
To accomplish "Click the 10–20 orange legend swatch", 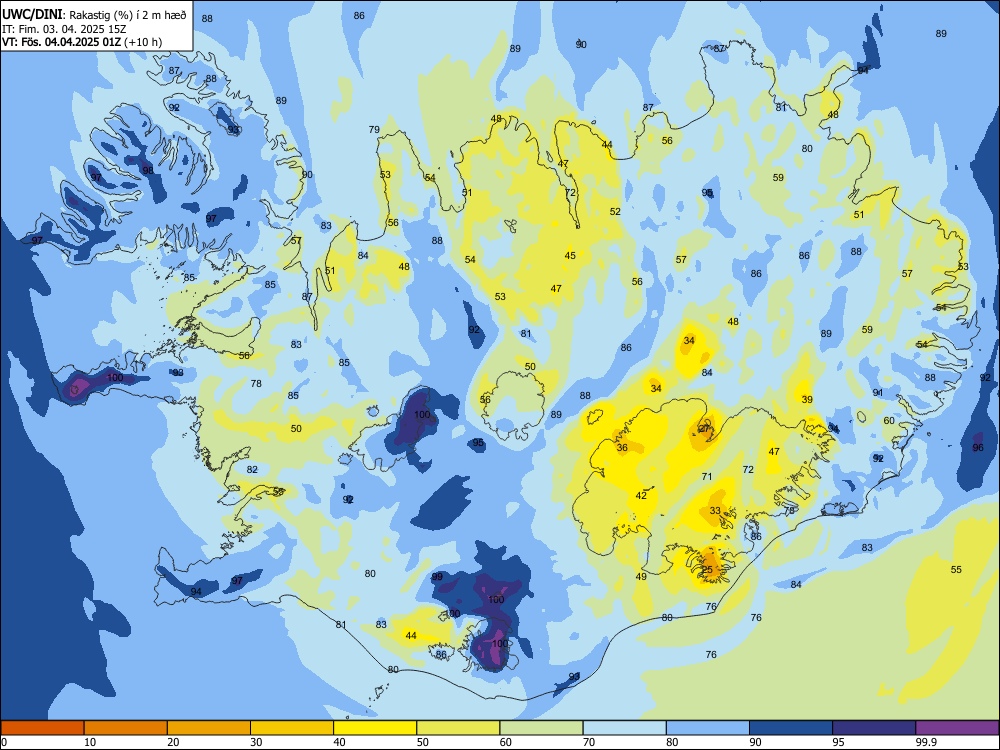I will [126, 728].
